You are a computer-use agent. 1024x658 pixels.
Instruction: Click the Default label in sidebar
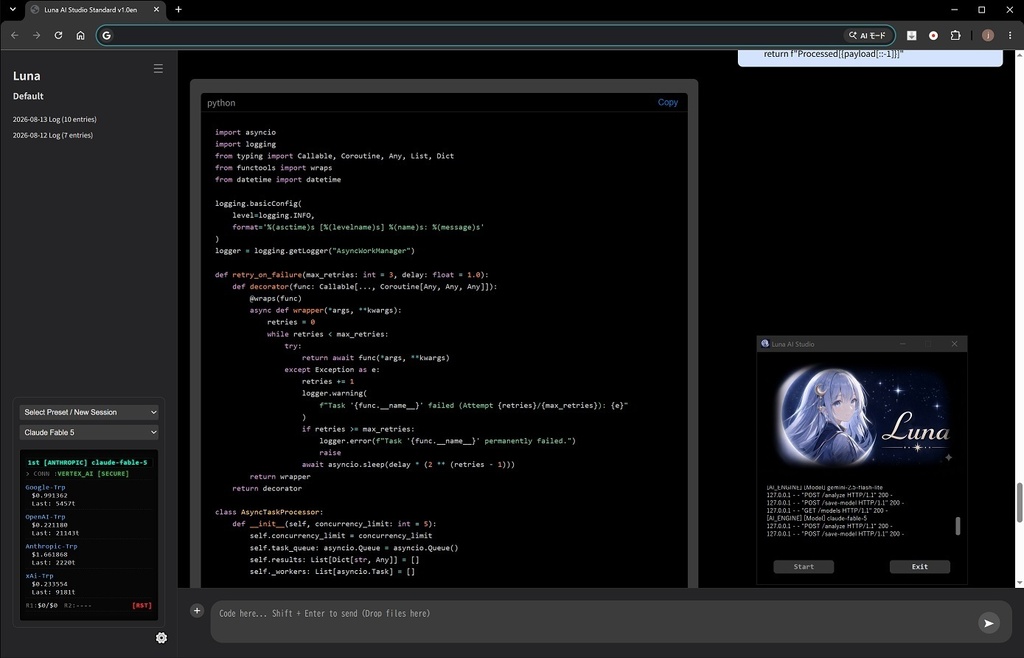[x=28, y=96]
